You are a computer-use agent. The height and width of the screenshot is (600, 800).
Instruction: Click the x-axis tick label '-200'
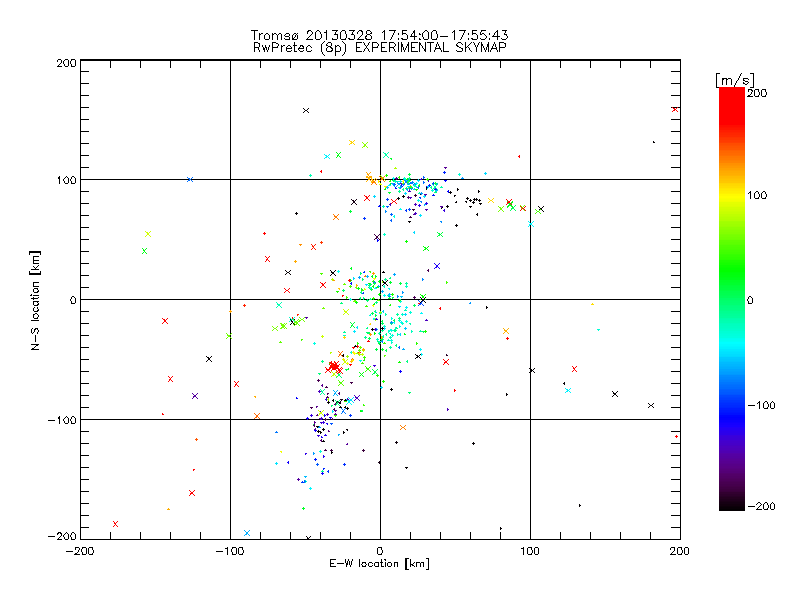pos(80,551)
